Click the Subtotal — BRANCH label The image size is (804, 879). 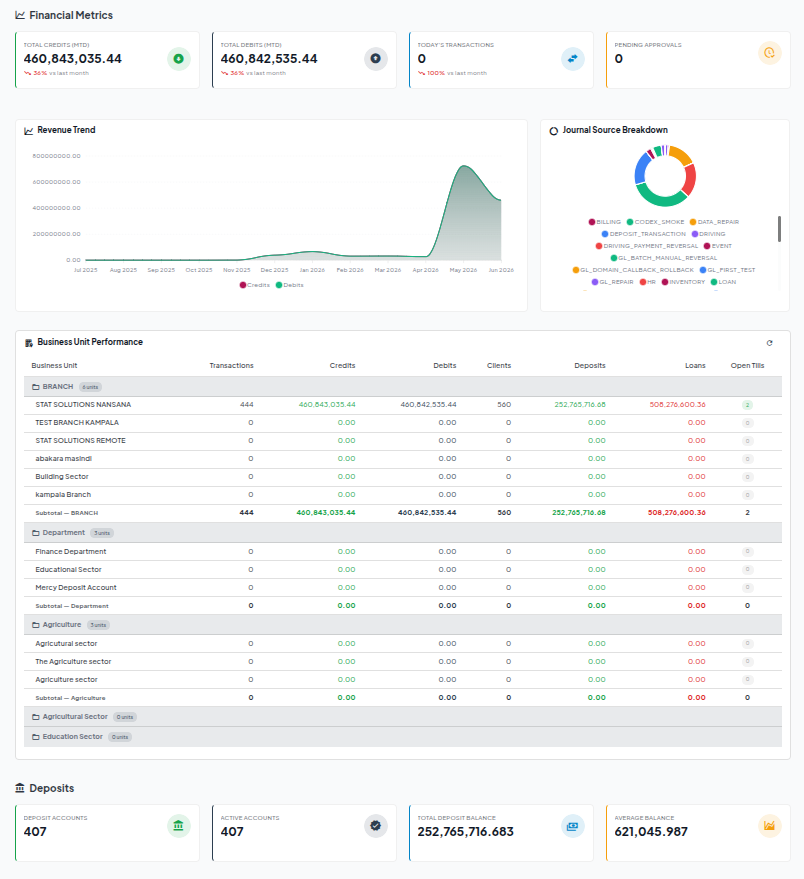67,513
